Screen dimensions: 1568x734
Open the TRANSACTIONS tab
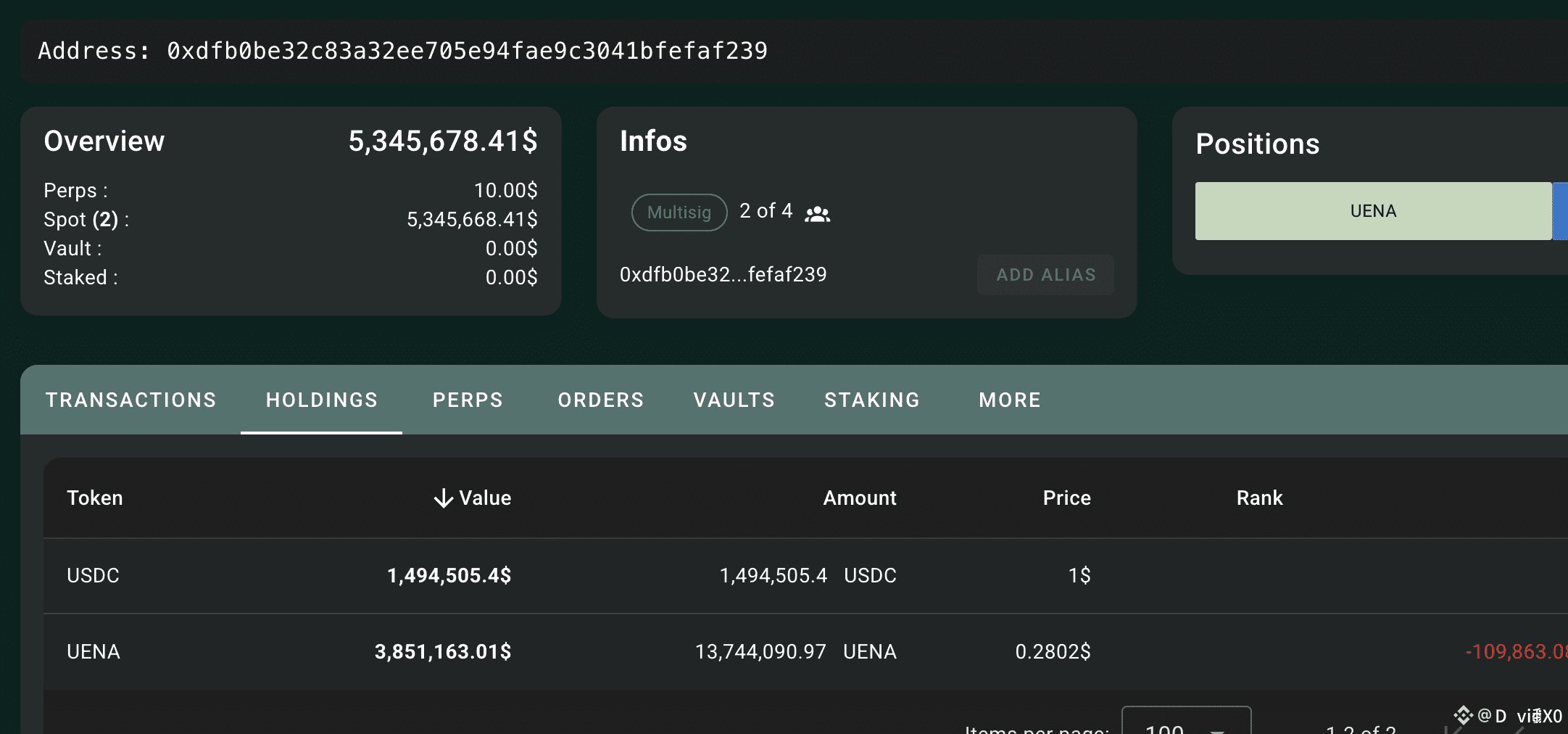click(131, 400)
